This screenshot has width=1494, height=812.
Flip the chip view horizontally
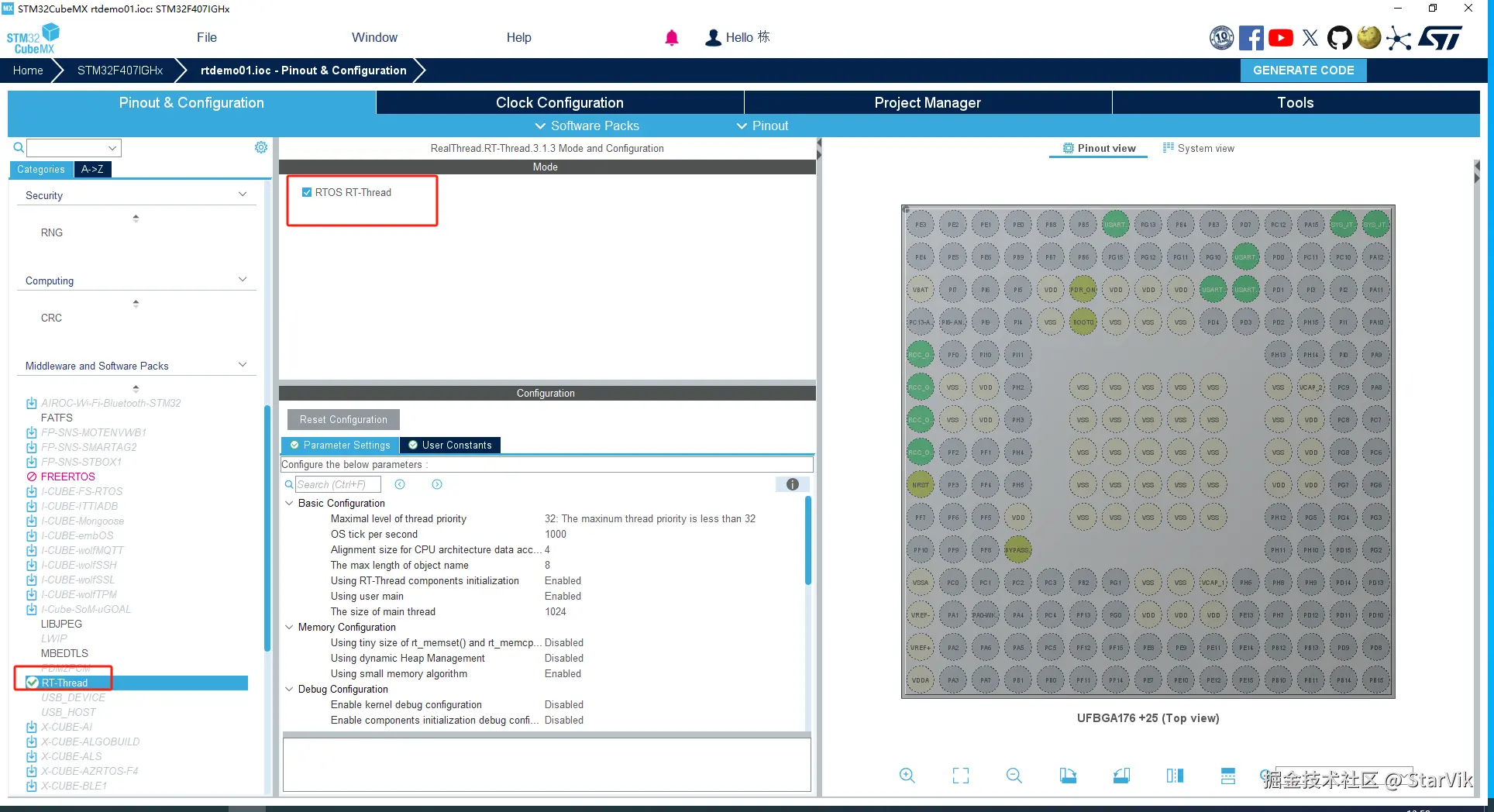1175,776
